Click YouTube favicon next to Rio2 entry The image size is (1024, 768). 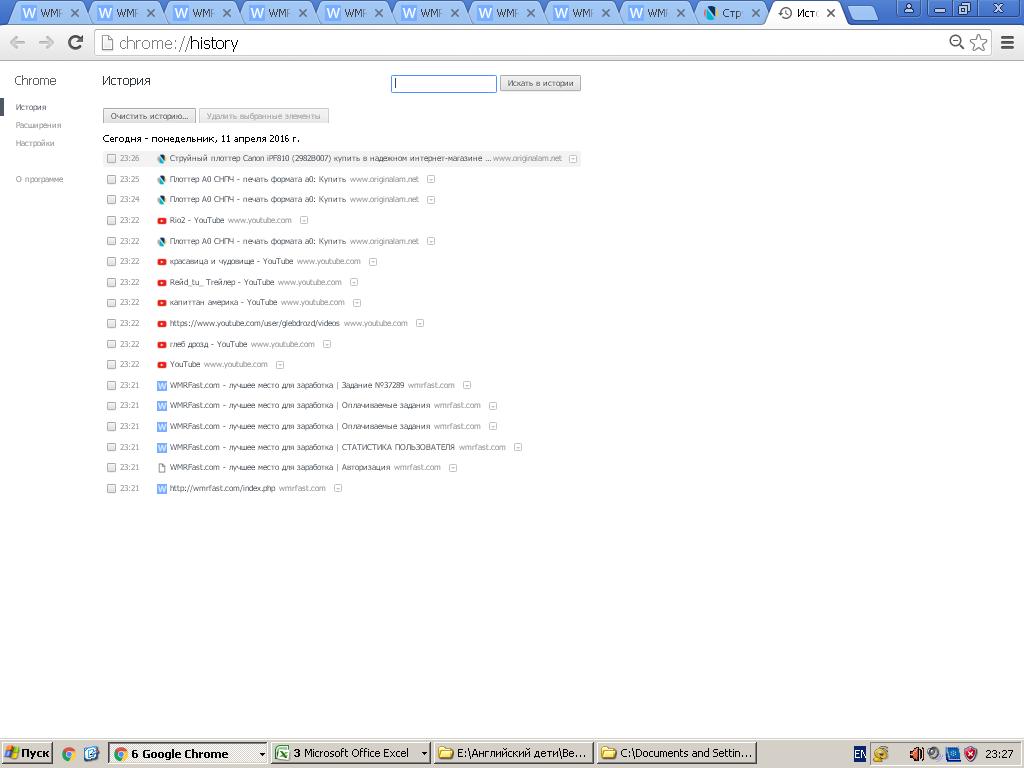point(161,221)
